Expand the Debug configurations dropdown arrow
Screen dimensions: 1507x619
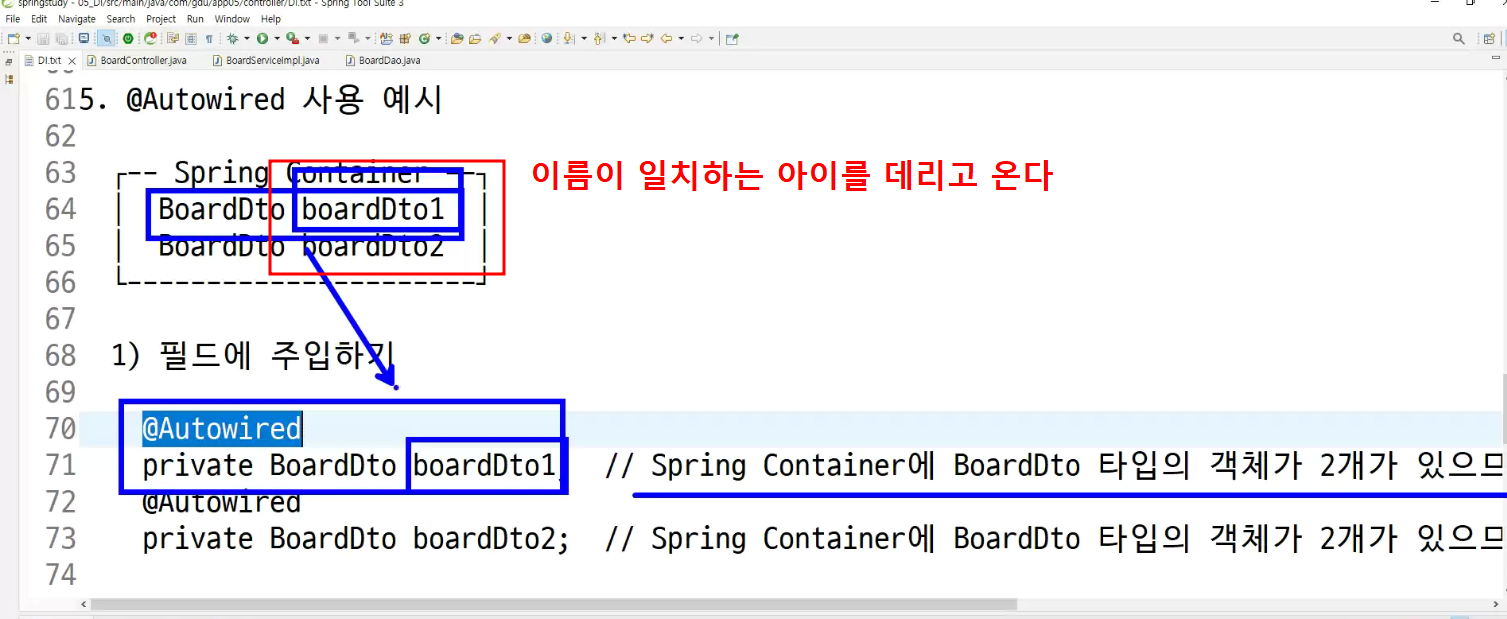(247, 39)
